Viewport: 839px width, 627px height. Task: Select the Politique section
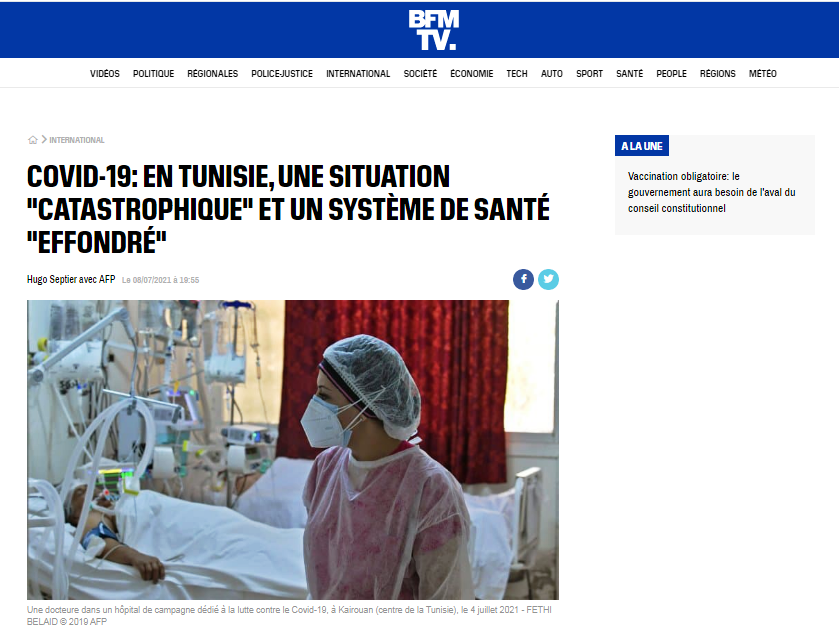tap(154, 74)
